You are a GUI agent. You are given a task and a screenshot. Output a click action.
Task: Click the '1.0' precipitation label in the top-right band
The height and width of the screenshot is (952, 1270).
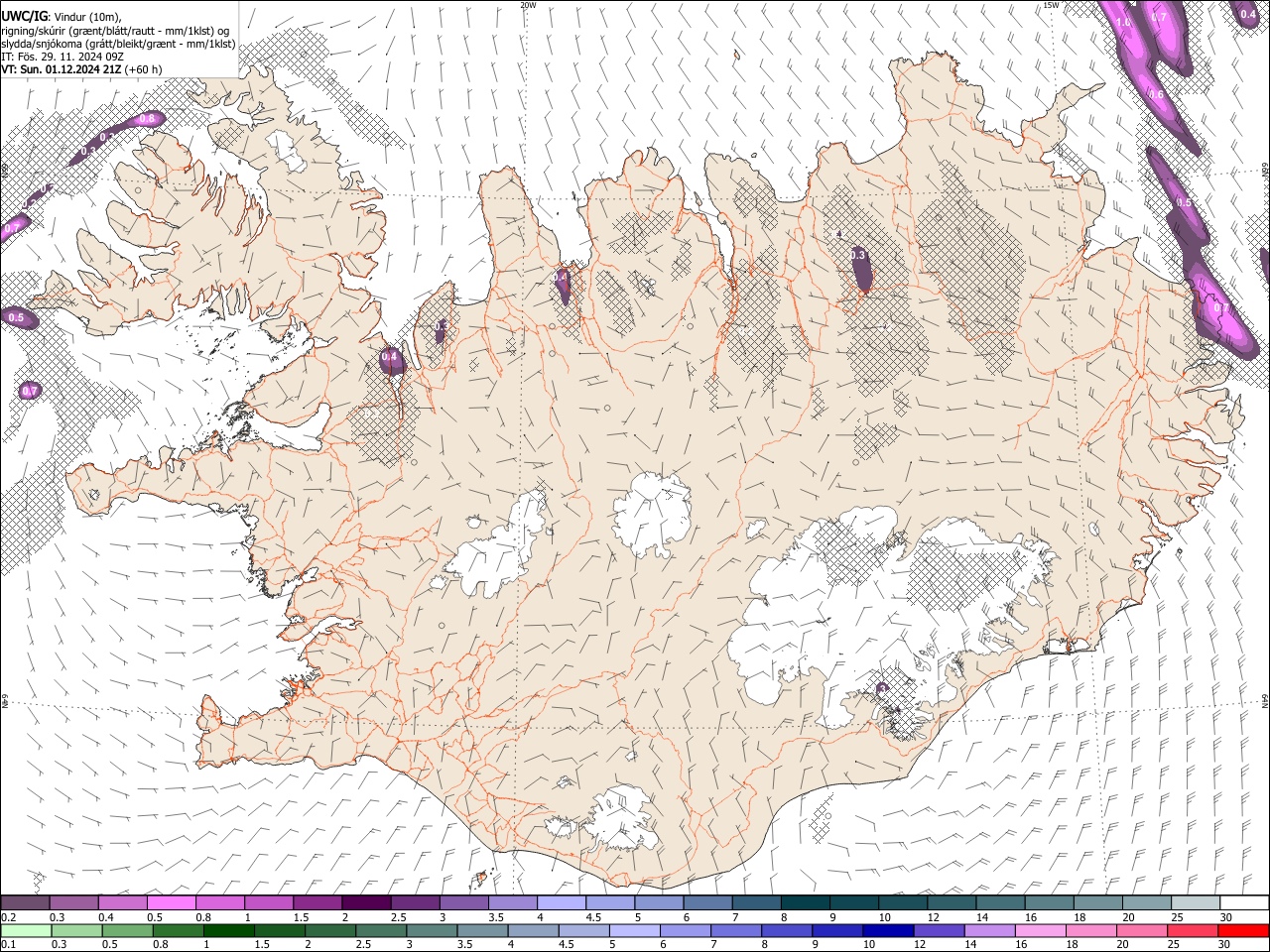pyautogui.click(x=1124, y=21)
